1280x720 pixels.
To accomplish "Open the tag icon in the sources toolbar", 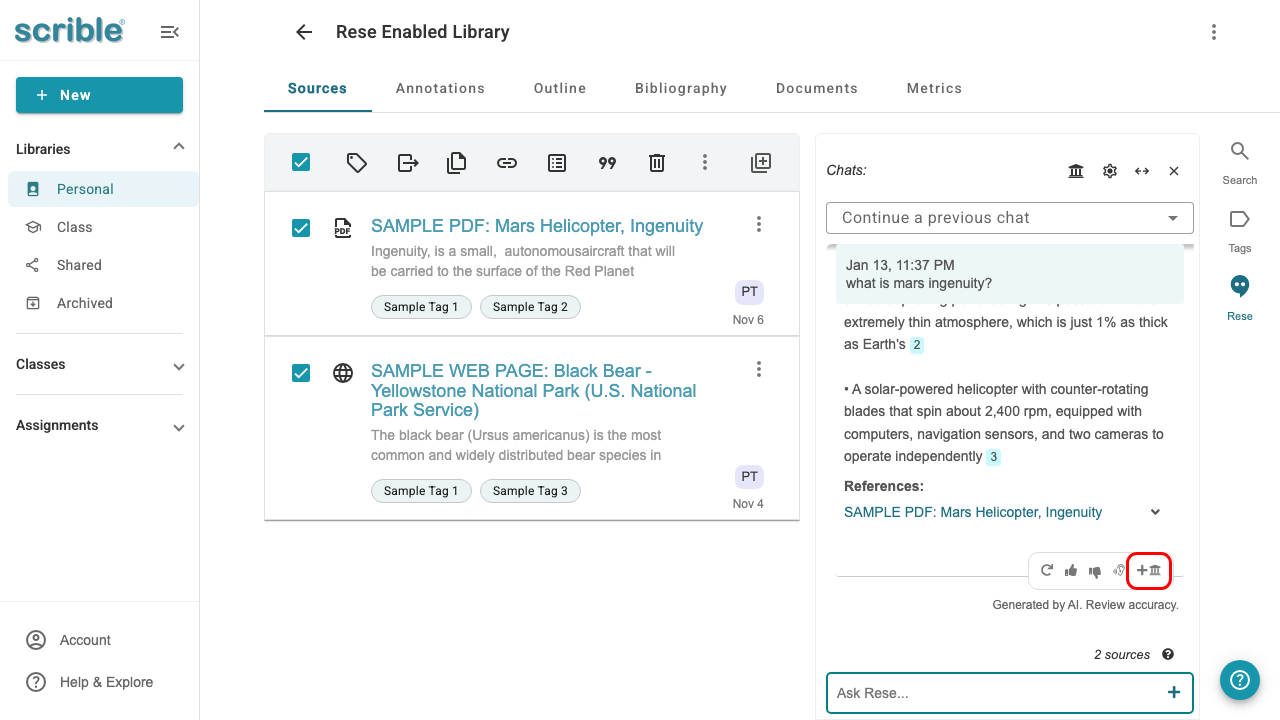I will 356,162.
